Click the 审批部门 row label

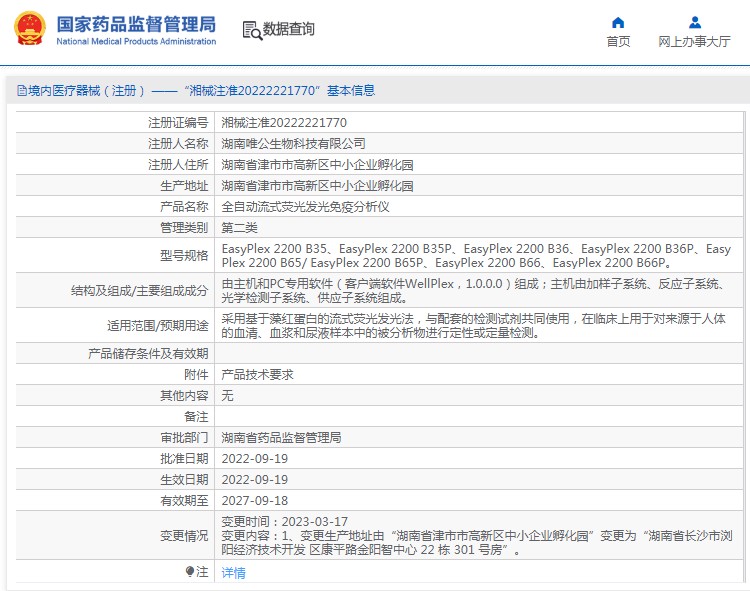(184, 438)
